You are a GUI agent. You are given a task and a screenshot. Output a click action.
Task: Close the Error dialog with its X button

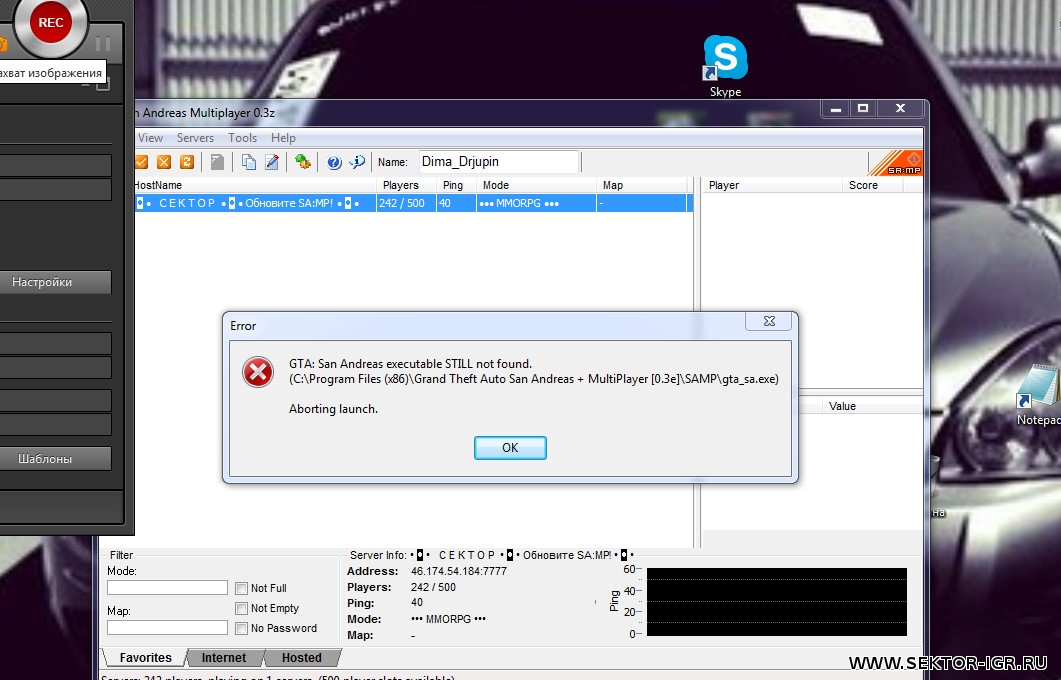pos(769,321)
